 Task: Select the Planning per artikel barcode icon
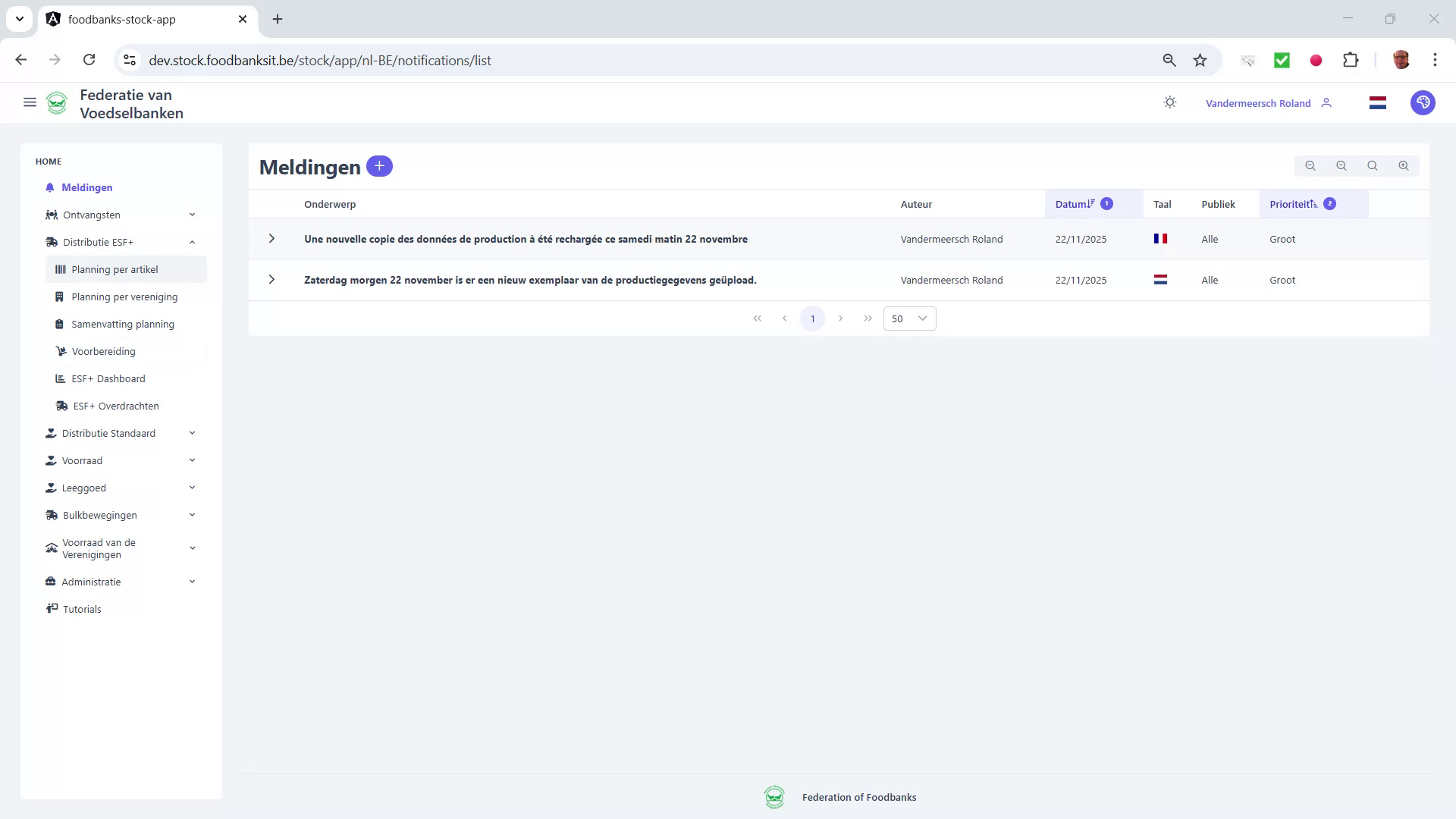(61, 269)
